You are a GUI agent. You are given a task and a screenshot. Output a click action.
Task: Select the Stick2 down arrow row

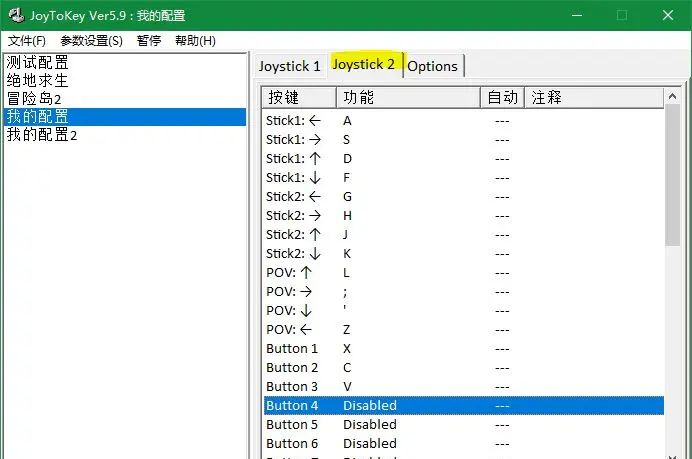464,253
